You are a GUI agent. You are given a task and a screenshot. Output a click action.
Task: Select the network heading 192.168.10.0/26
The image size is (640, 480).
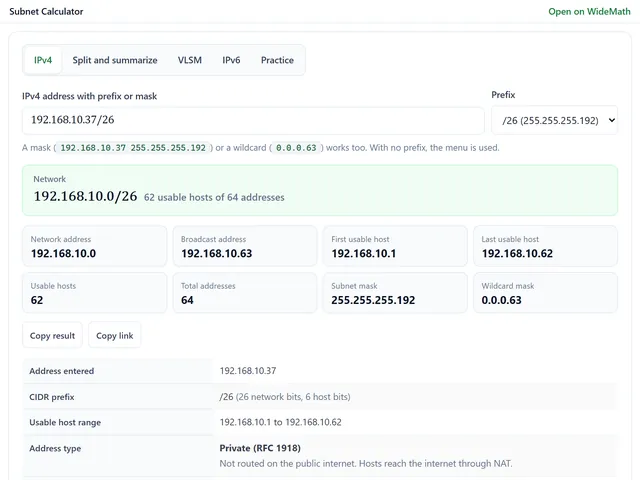pos(85,196)
